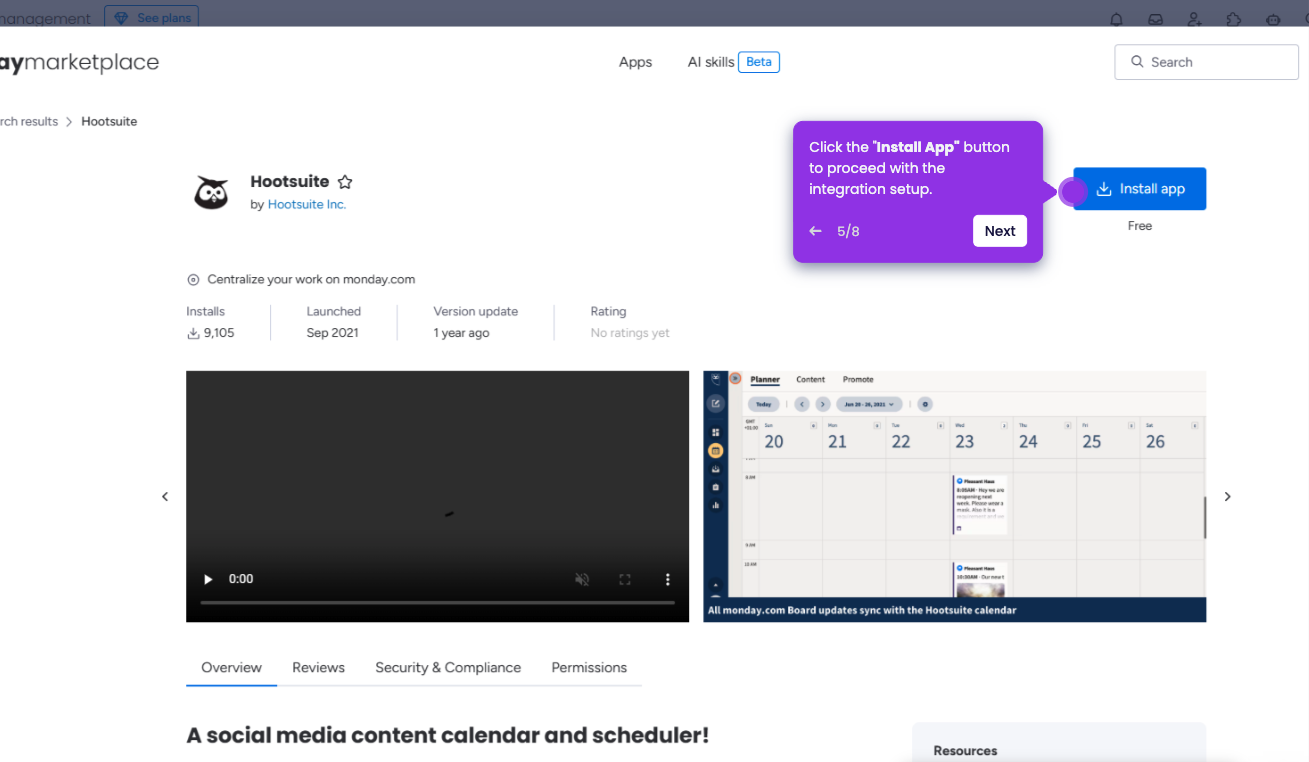1309x762 pixels.
Task: Toggle the video mute speaker icon
Action: point(581,579)
